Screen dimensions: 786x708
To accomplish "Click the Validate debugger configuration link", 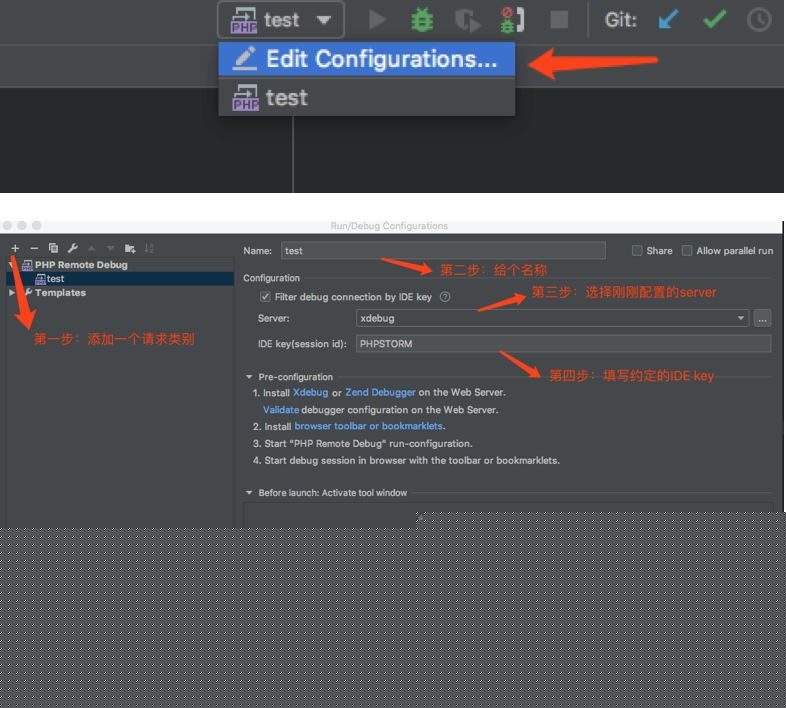I will tap(281, 410).
